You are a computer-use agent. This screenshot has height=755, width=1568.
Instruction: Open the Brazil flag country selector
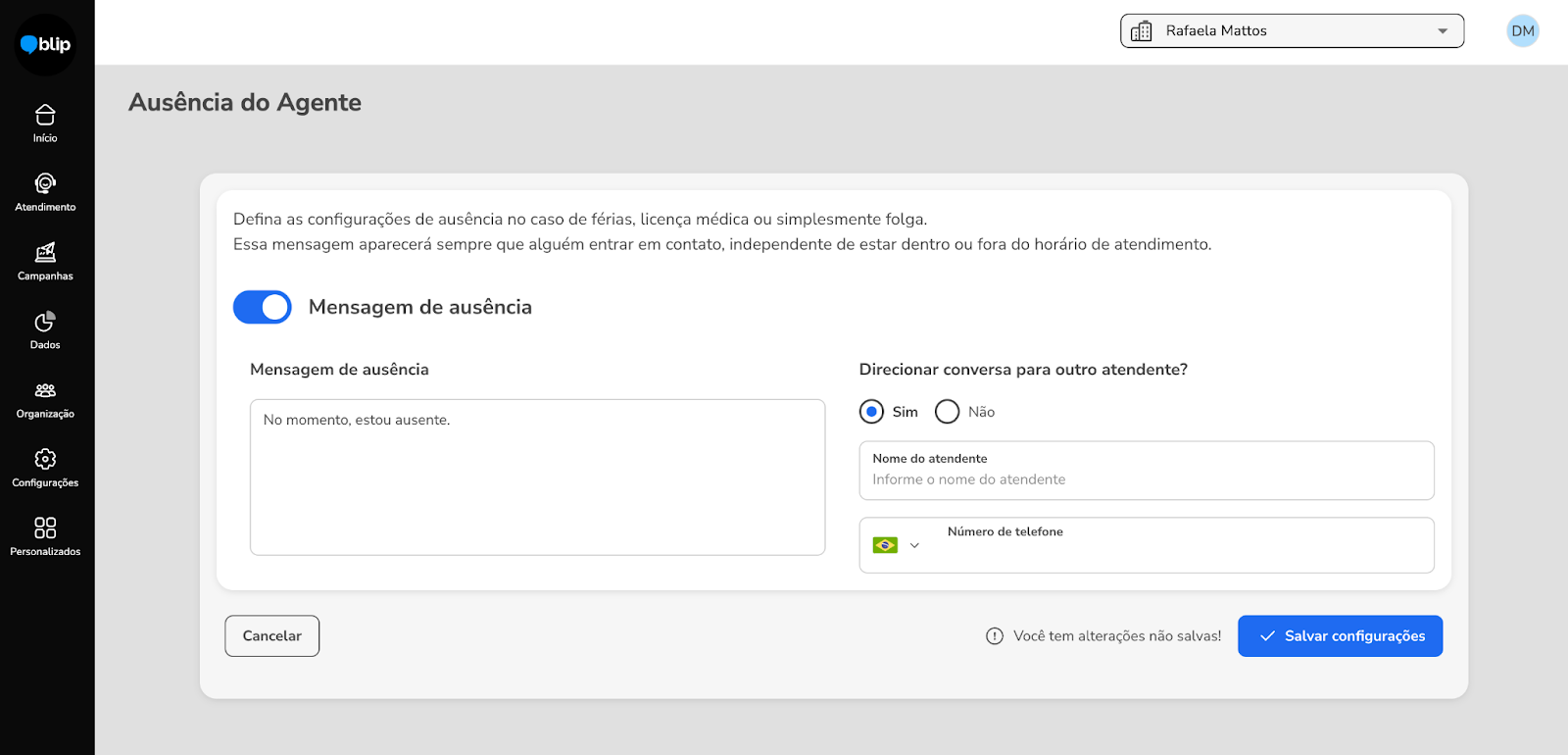[896, 545]
